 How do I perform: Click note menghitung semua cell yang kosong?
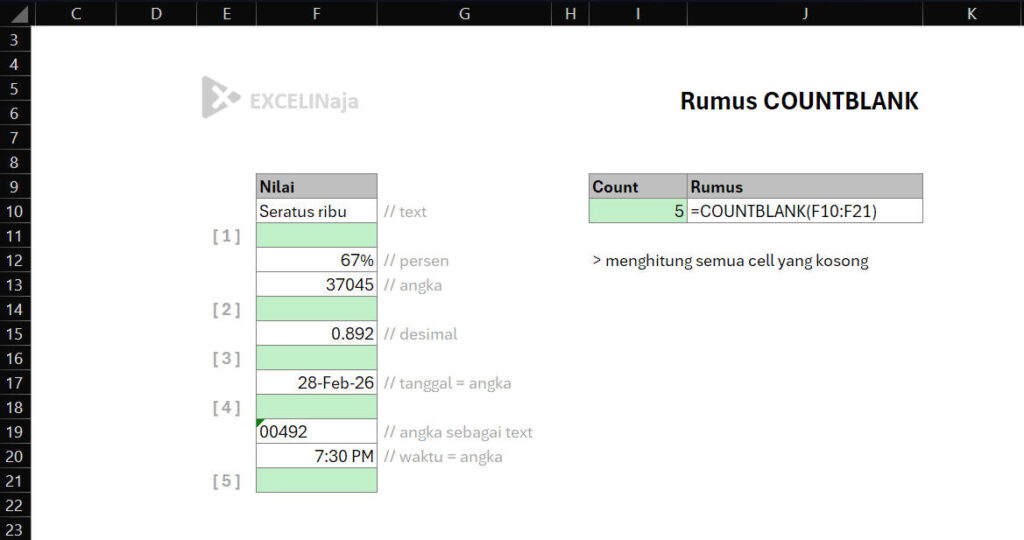pos(730,261)
